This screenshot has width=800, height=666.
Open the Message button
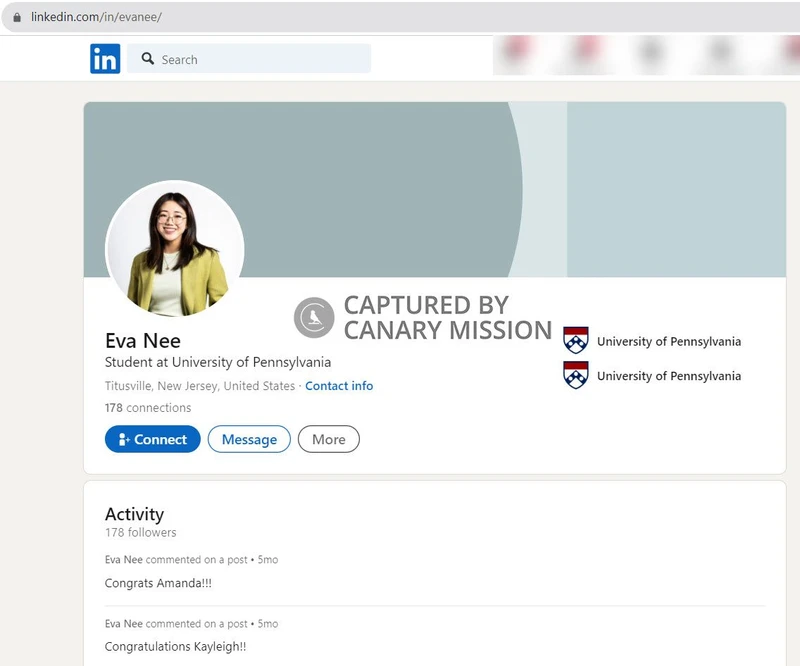click(249, 439)
